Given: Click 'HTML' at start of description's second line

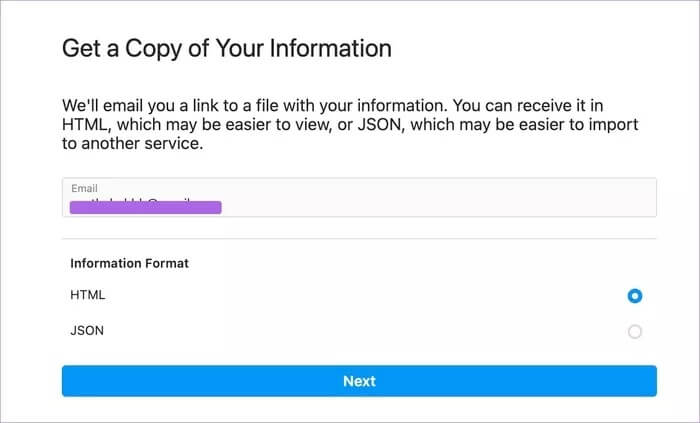Looking at the screenshot, I should point(86,124).
